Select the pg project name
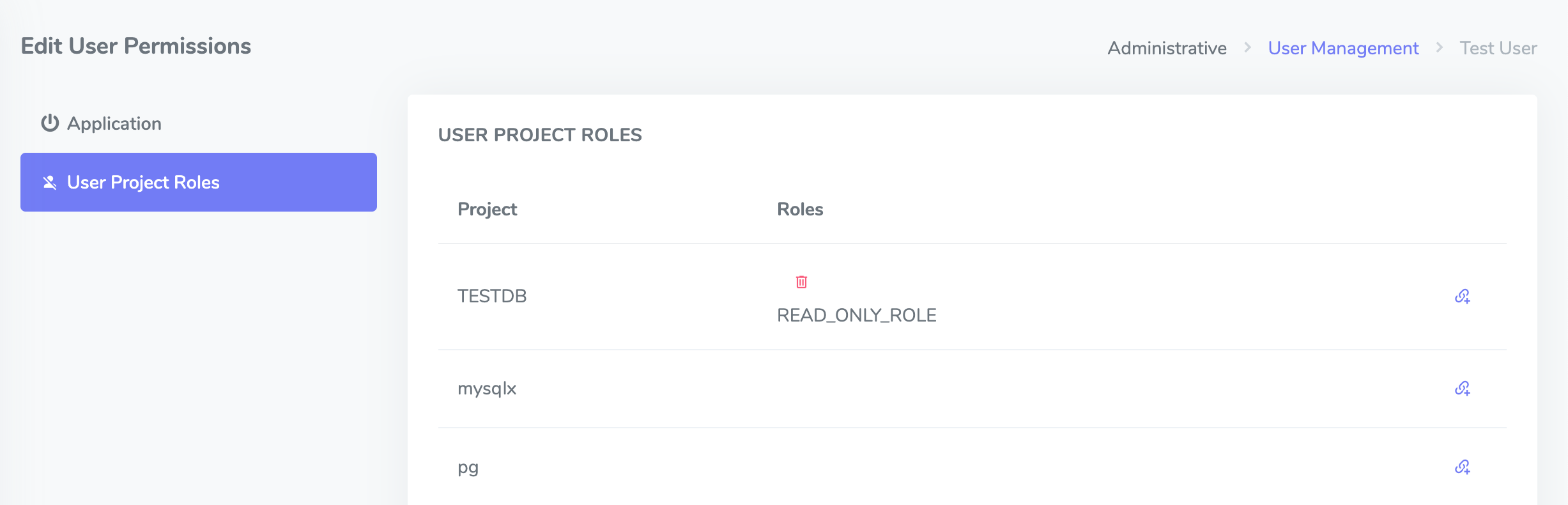Viewport: 1568px width, 505px height. click(468, 467)
